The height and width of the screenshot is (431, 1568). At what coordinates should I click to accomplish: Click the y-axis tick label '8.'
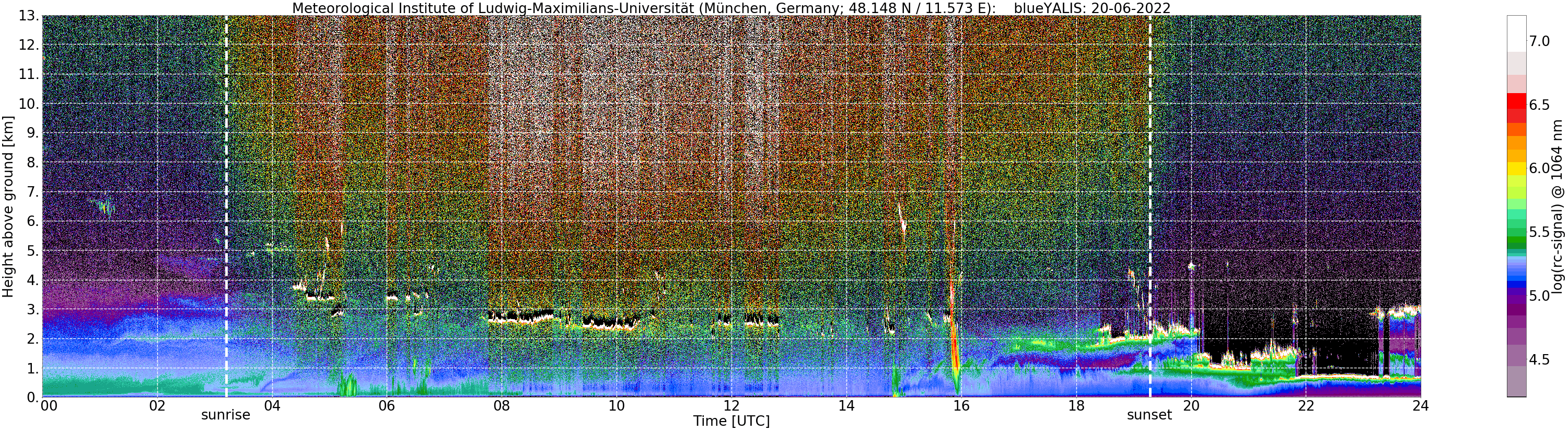[x=32, y=163]
